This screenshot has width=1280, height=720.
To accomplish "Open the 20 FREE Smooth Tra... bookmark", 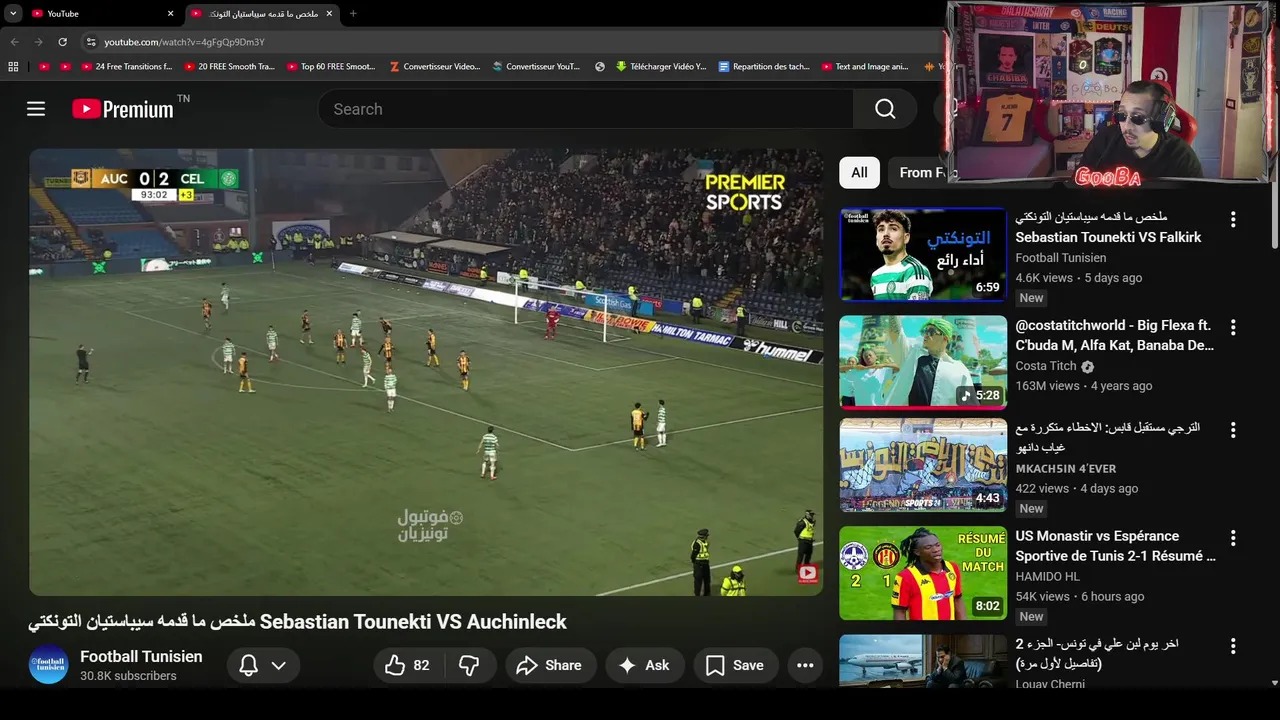I will (228, 67).
